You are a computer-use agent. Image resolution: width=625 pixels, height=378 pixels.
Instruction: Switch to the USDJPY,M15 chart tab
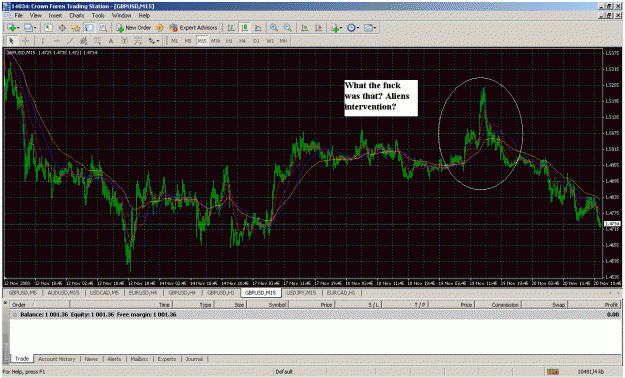[x=301, y=293]
